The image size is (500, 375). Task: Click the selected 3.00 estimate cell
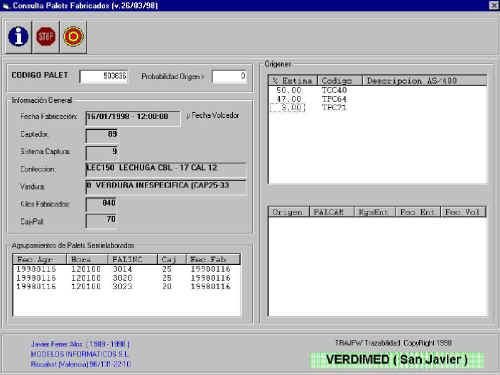point(288,108)
